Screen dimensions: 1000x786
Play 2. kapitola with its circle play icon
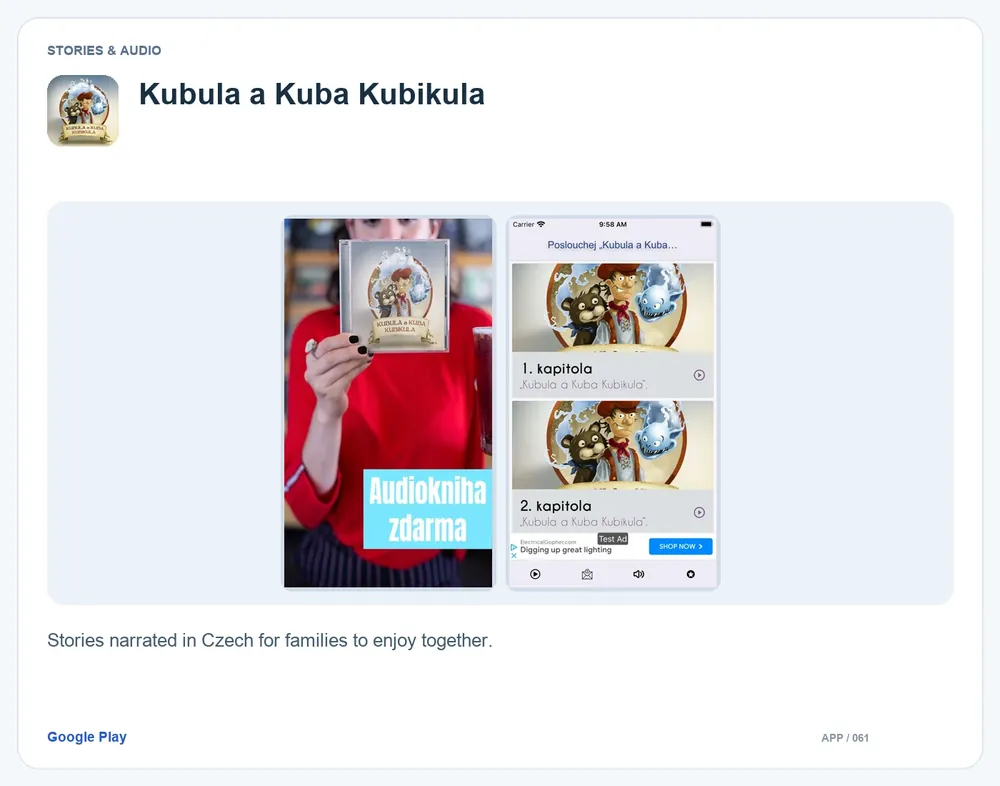click(699, 512)
